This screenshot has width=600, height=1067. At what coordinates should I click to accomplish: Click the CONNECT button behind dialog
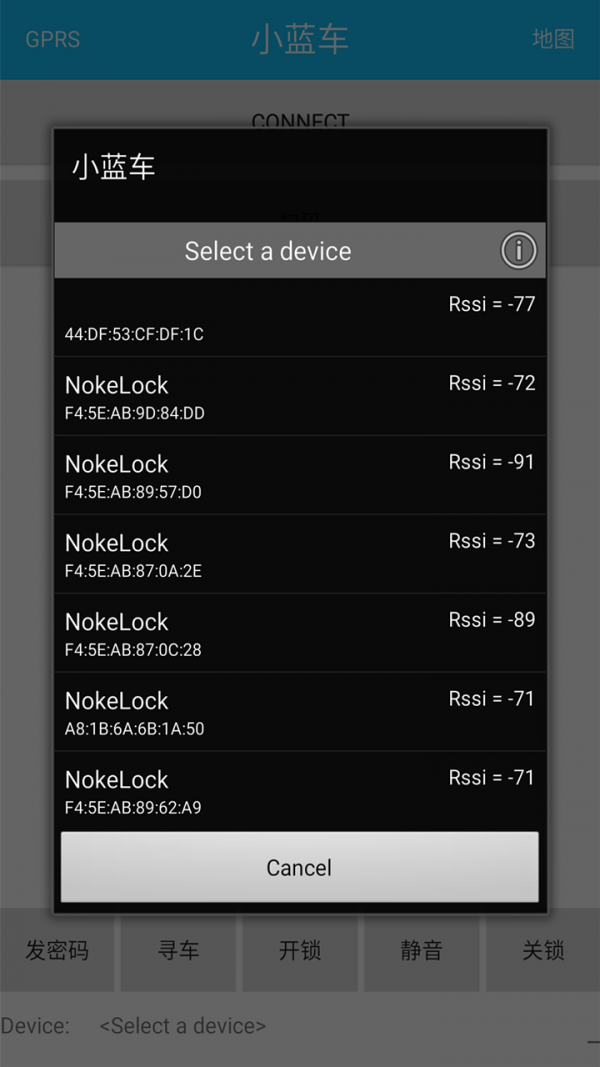300,120
